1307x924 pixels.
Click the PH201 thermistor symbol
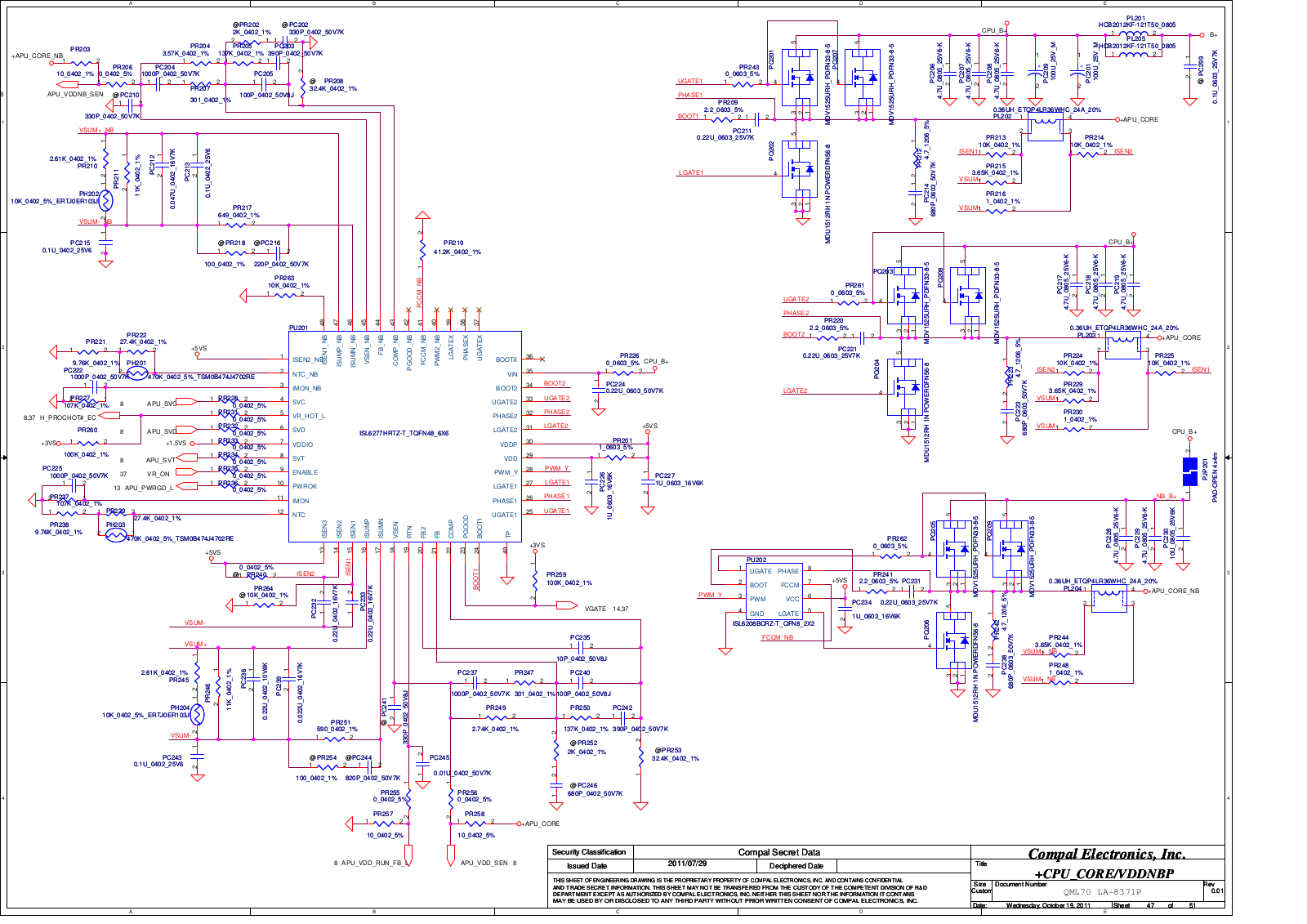tap(137, 373)
